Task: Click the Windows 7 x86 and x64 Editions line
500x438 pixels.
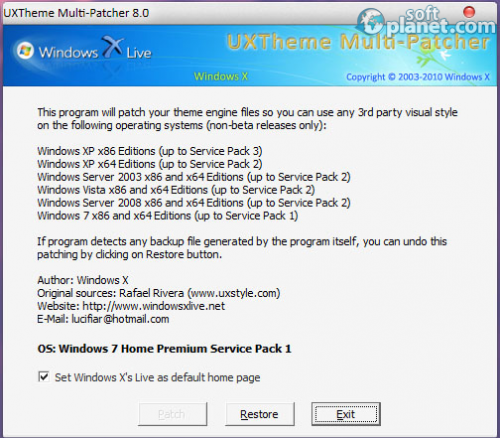Action: 168,216
